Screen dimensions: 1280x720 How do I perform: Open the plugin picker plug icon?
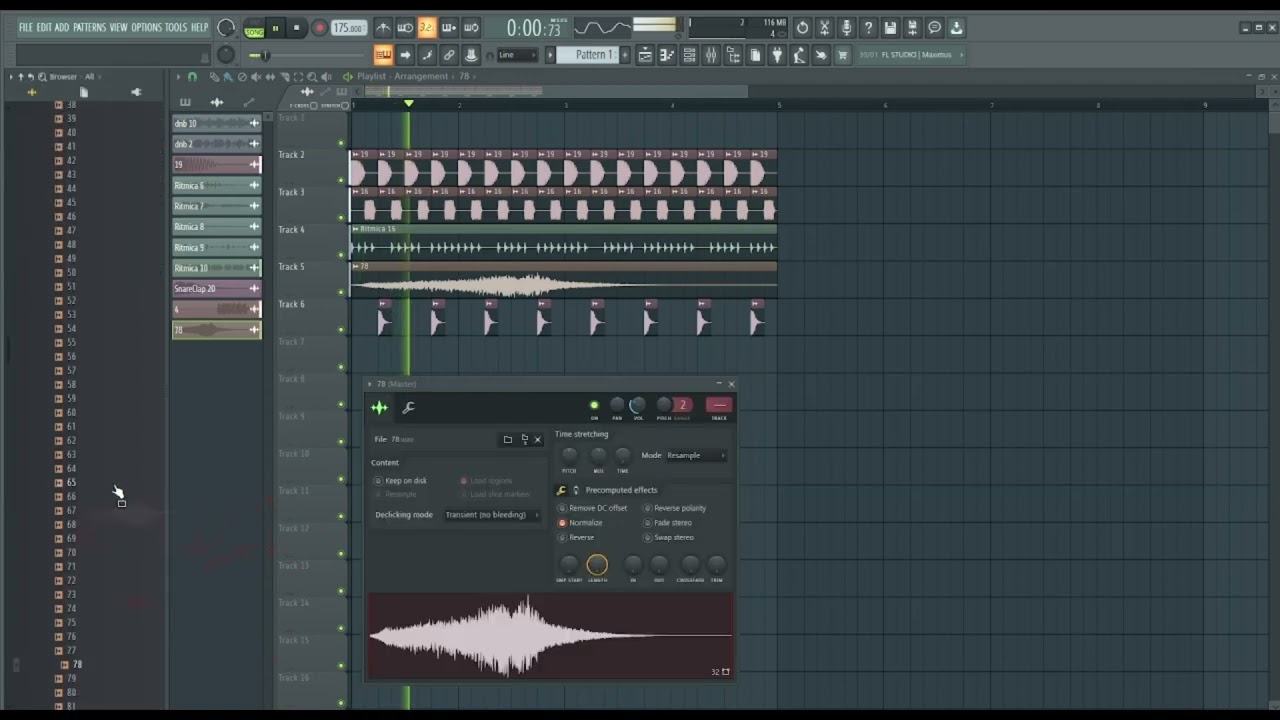[x=777, y=55]
